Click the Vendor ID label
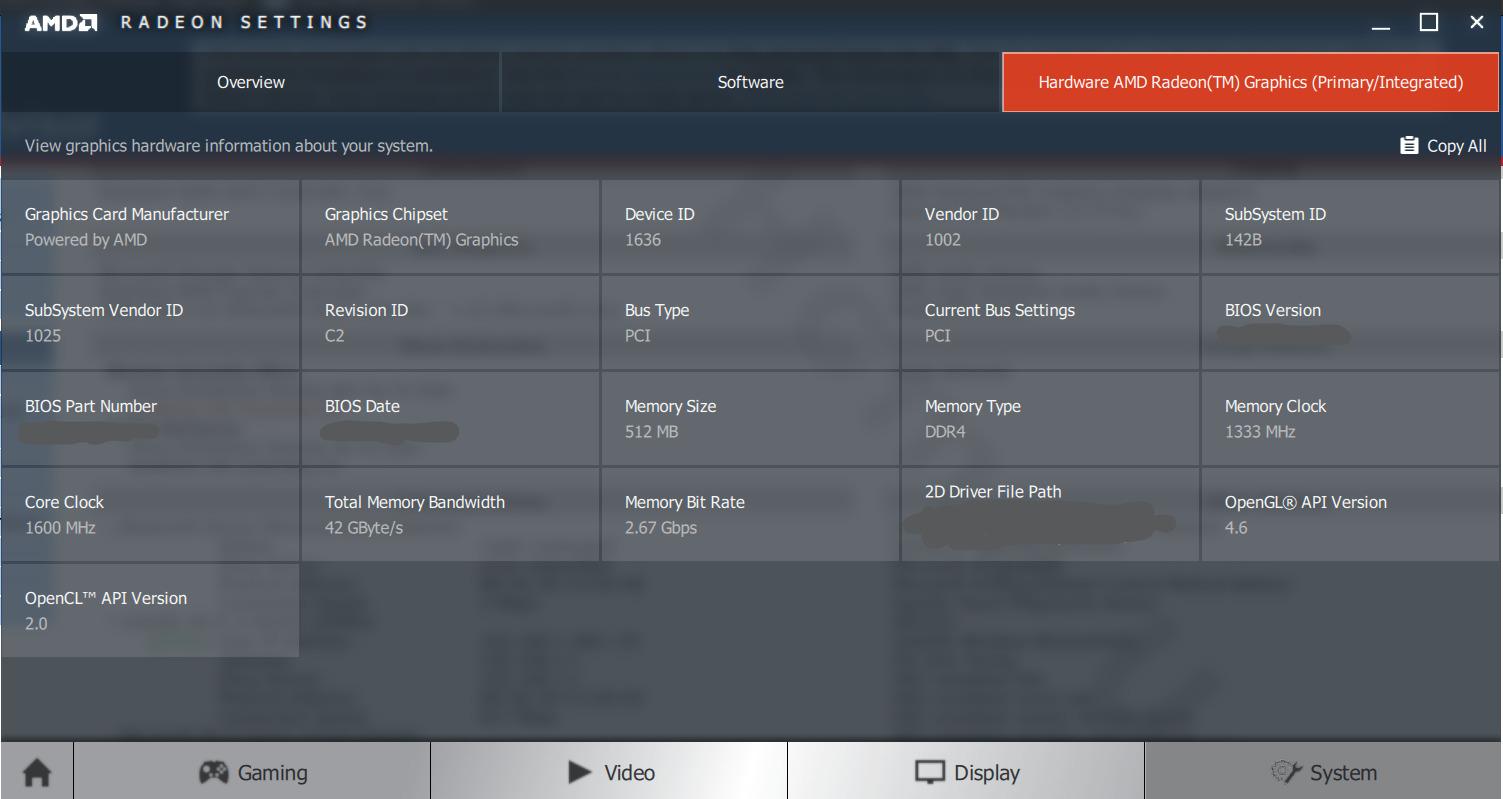The width and height of the screenshot is (1503, 799). click(962, 214)
